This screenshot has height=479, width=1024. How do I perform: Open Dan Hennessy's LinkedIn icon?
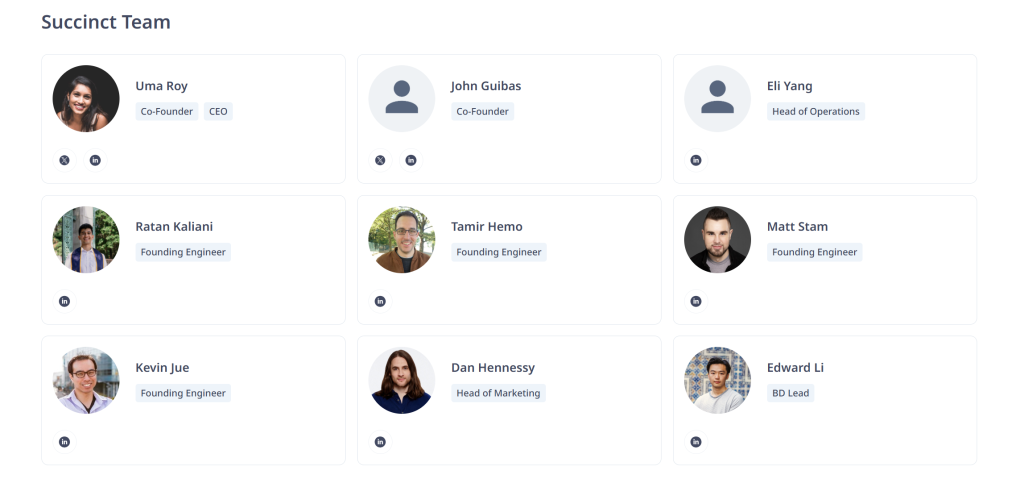tap(380, 442)
